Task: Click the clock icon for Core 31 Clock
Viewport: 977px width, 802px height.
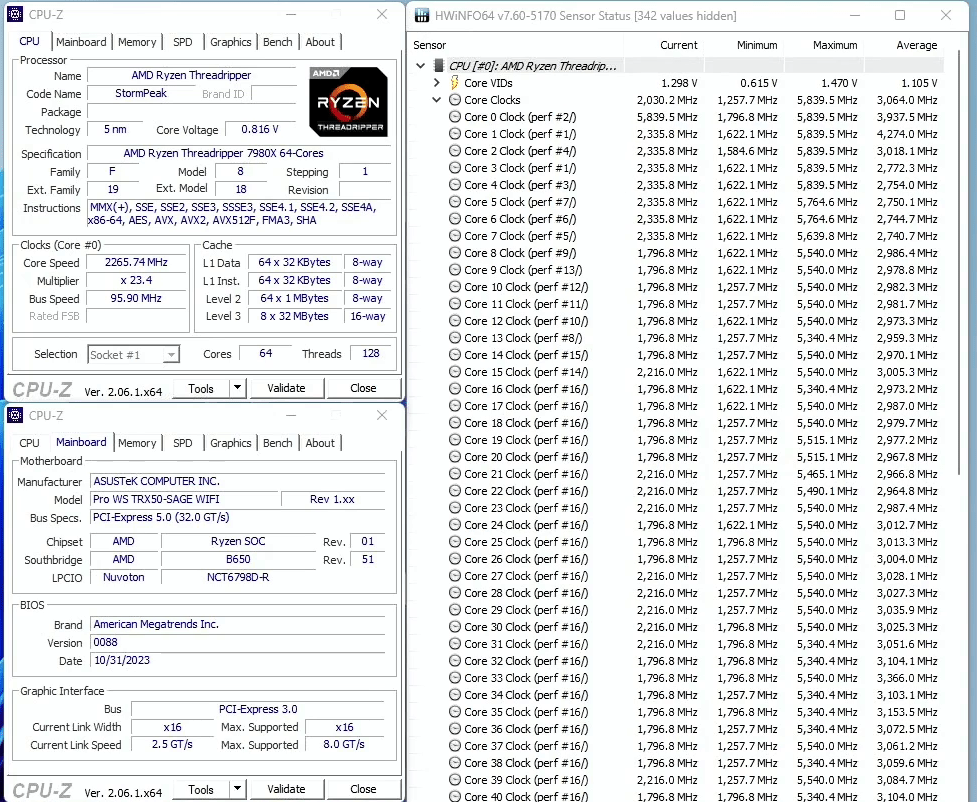Action: (455, 644)
